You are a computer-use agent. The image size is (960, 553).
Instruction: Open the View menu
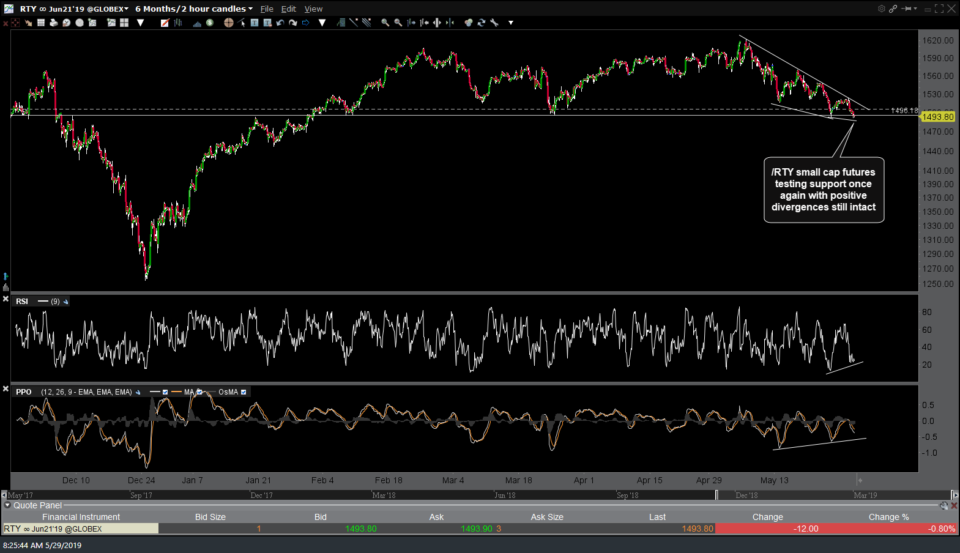[x=313, y=9]
